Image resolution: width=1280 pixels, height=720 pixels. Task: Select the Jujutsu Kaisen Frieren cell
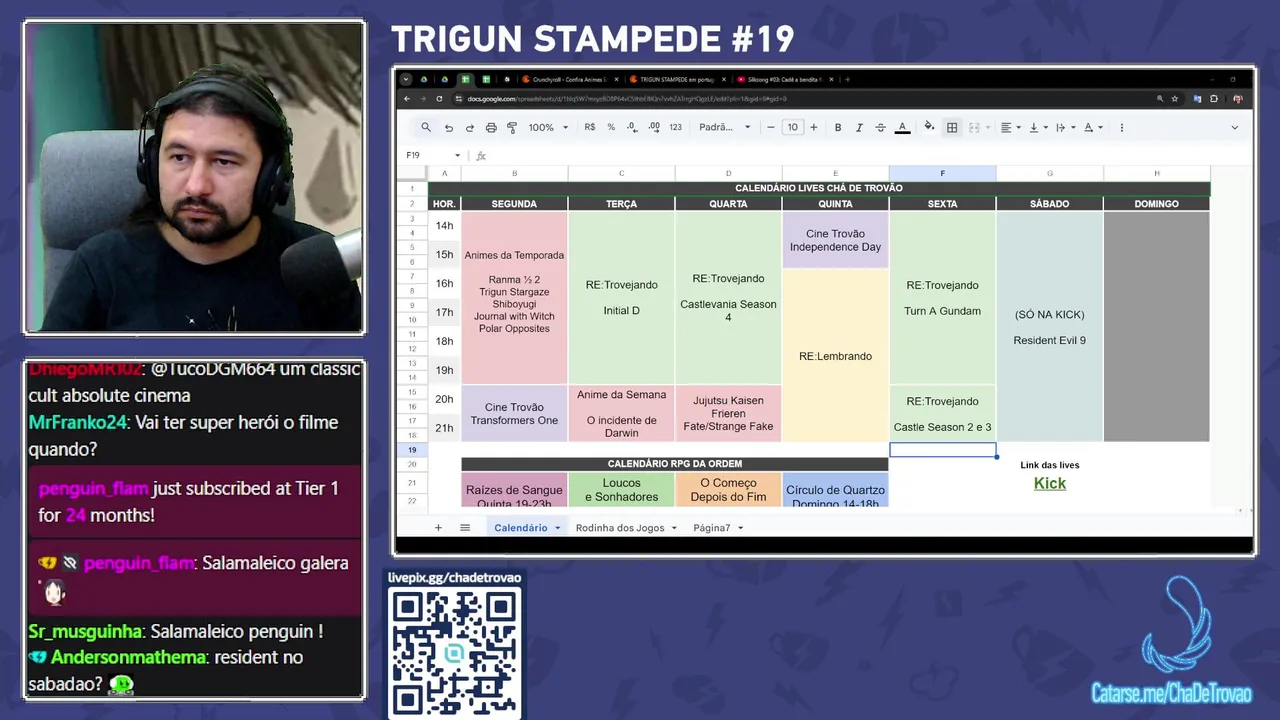(728, 414)
